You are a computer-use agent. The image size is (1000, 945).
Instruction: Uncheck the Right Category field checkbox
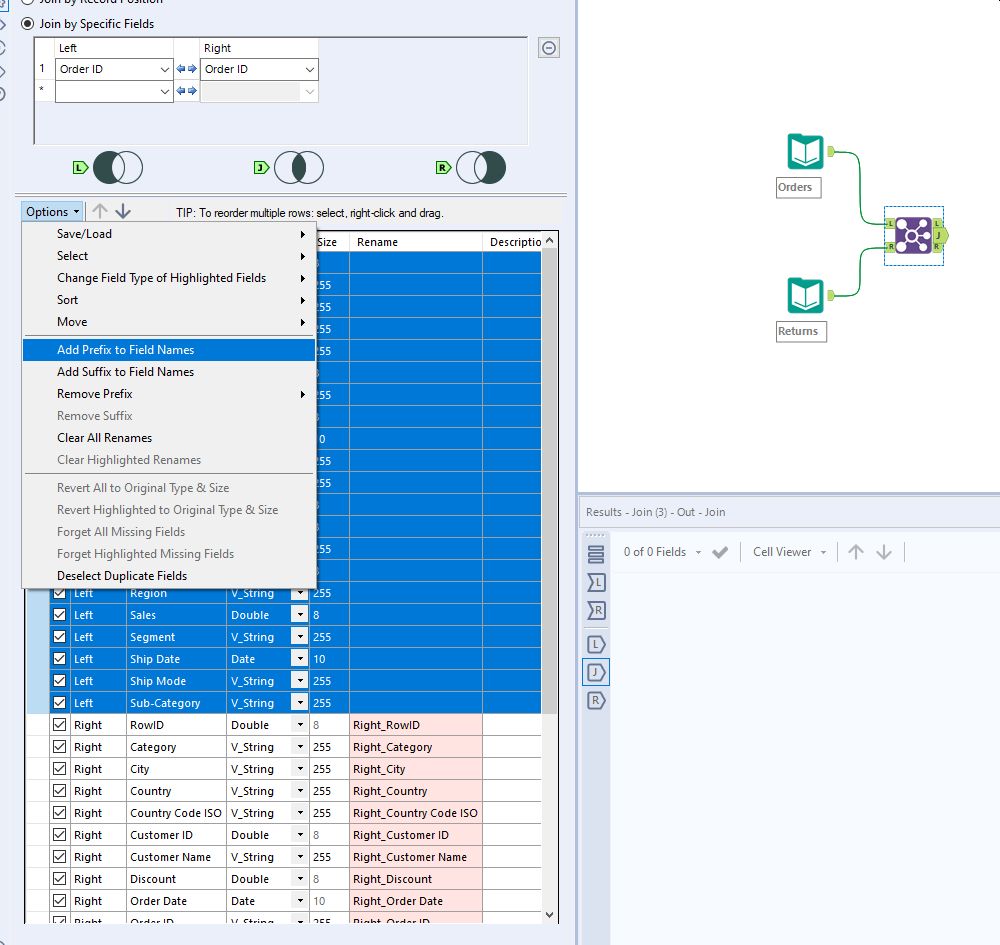pos(59,747)
